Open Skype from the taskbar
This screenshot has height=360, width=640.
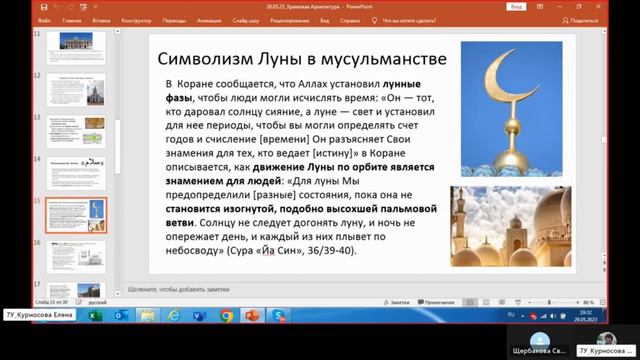pos(278,316)
